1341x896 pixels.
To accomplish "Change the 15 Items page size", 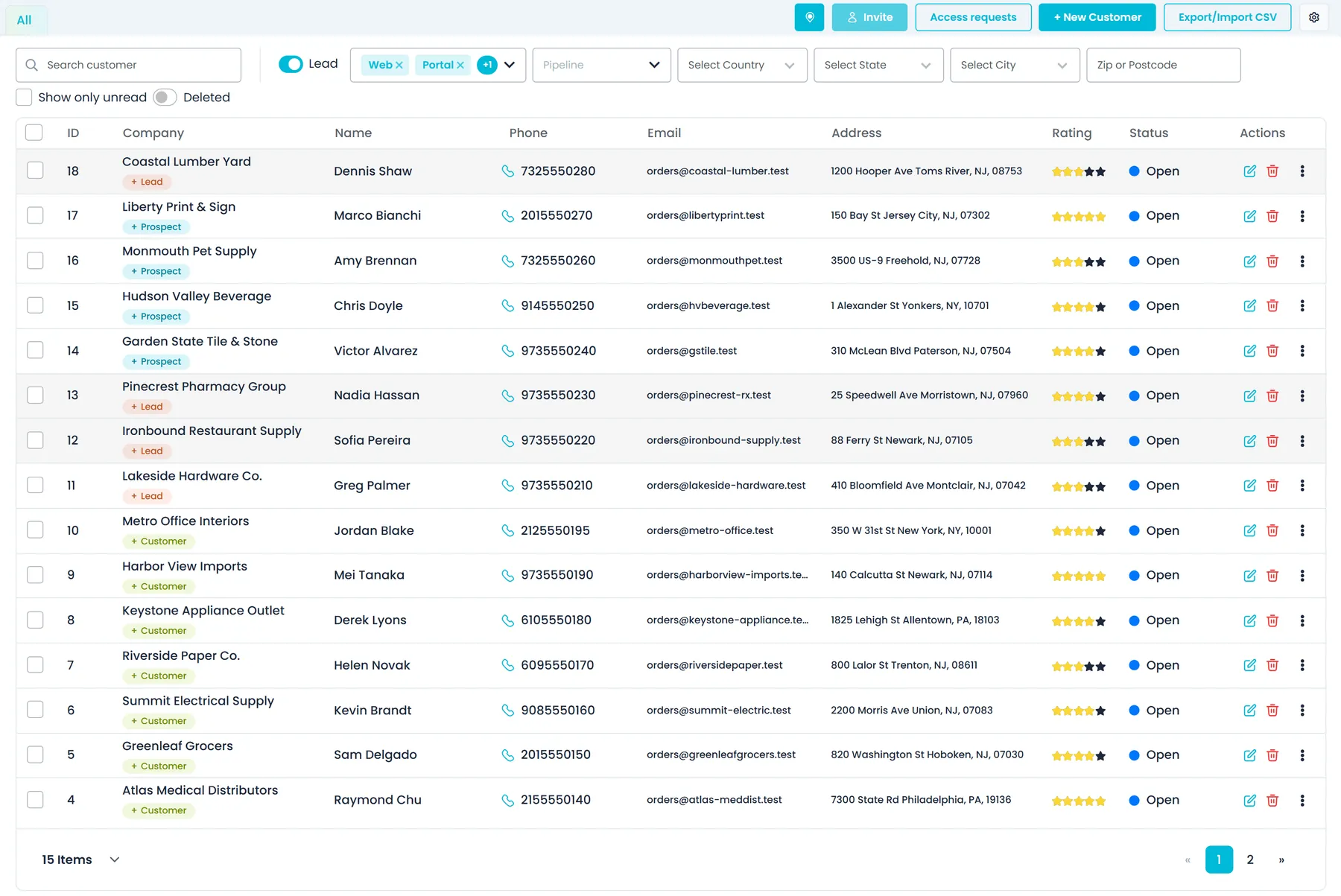I will pyautogui.click(x=80, y=860).
